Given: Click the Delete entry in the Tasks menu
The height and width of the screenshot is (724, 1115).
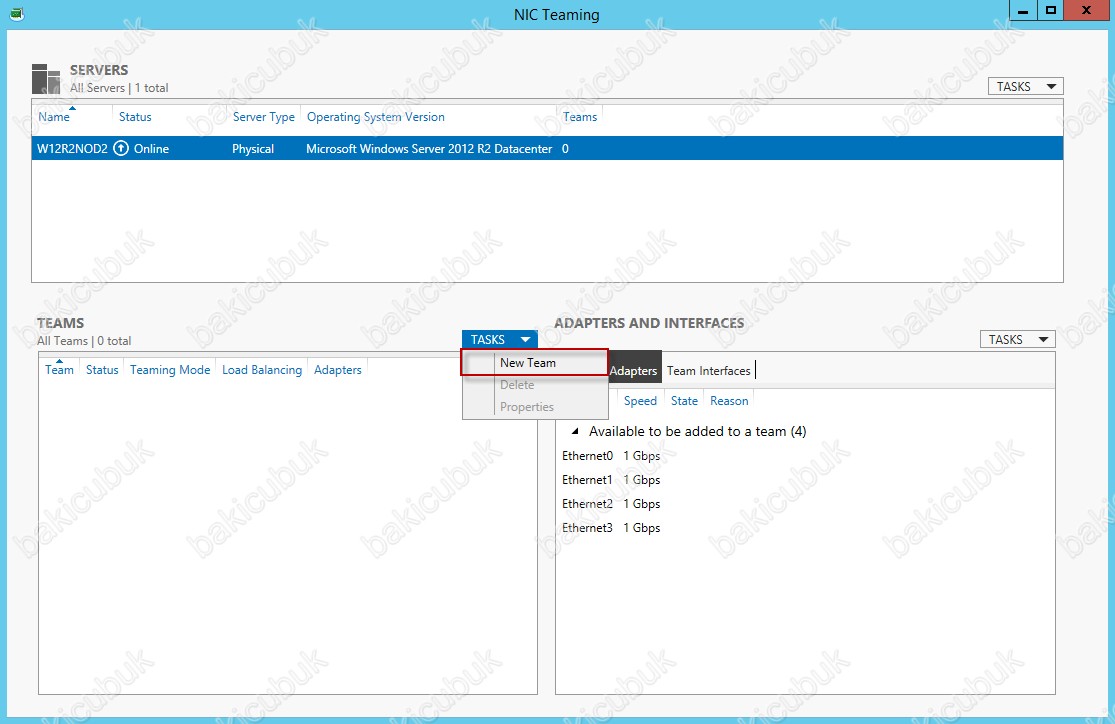Looking at the screenshot, I should coord(535,385).
